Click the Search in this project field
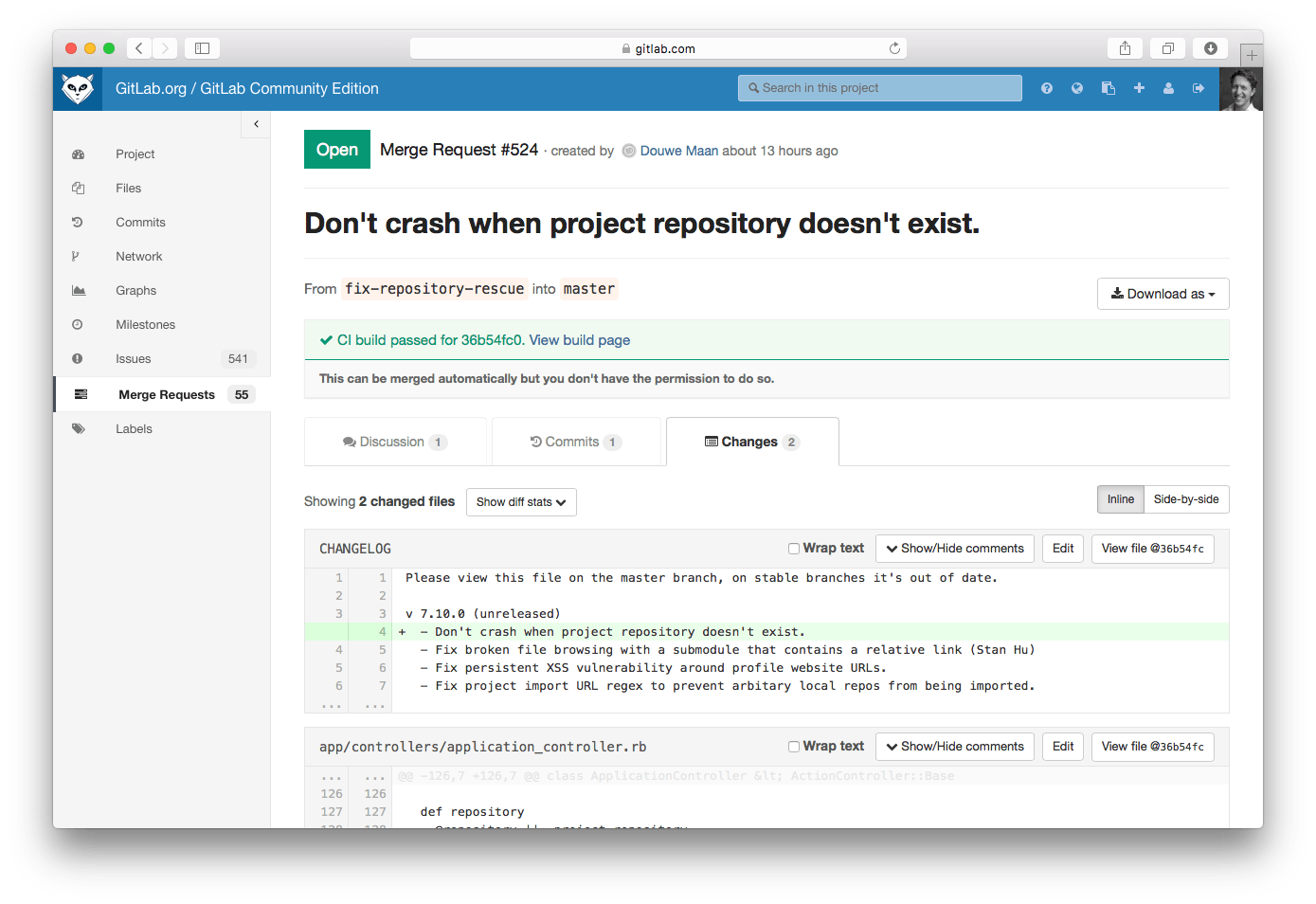This screenshot has width=1316, height=904. 879,87
